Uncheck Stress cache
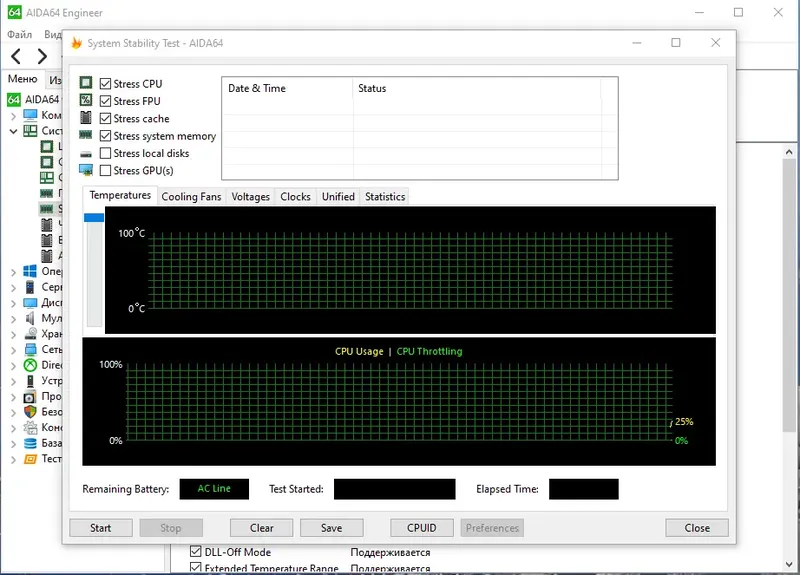Screen dimensions: 800x575 click(x=105, y=118)
